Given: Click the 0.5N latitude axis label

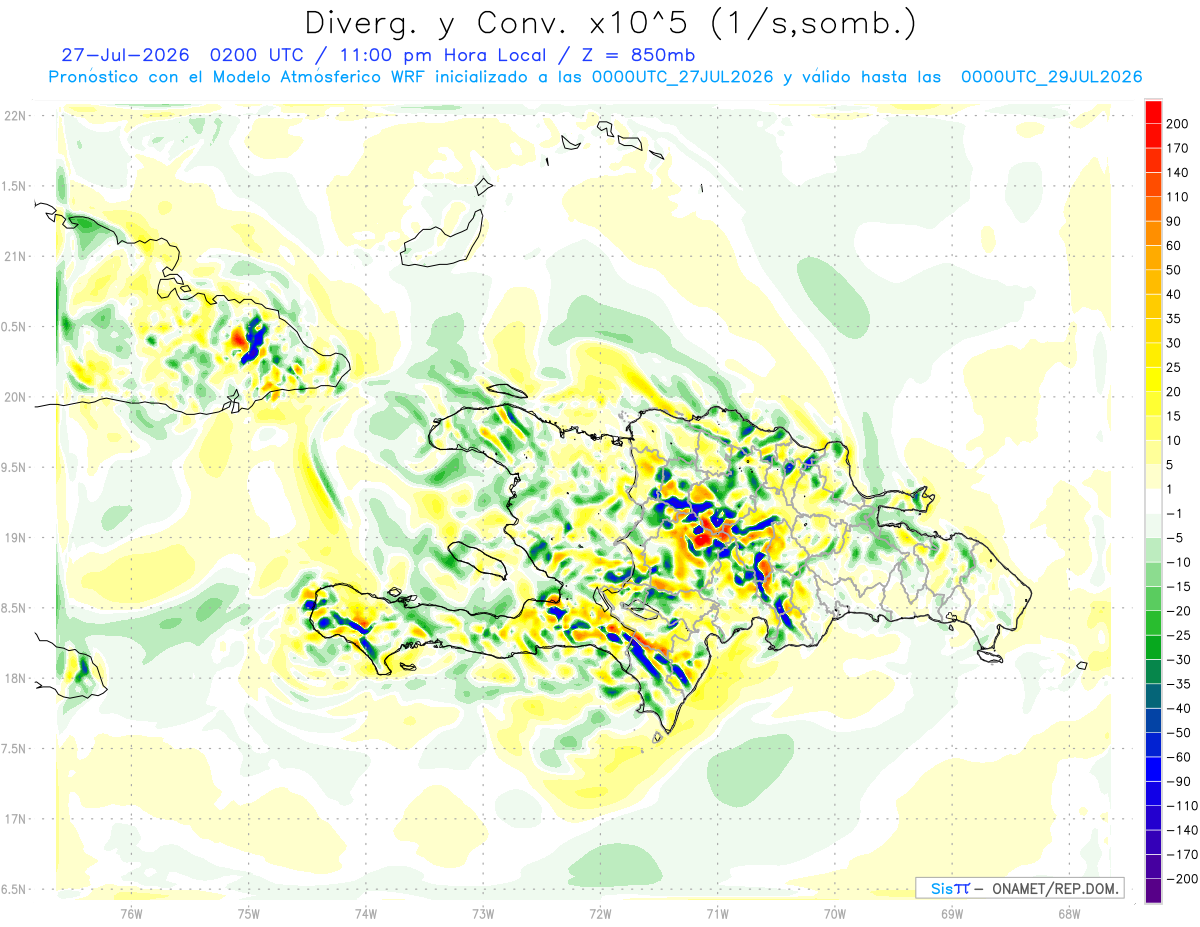Looking at the screenshot, I should tap(15, 327).
